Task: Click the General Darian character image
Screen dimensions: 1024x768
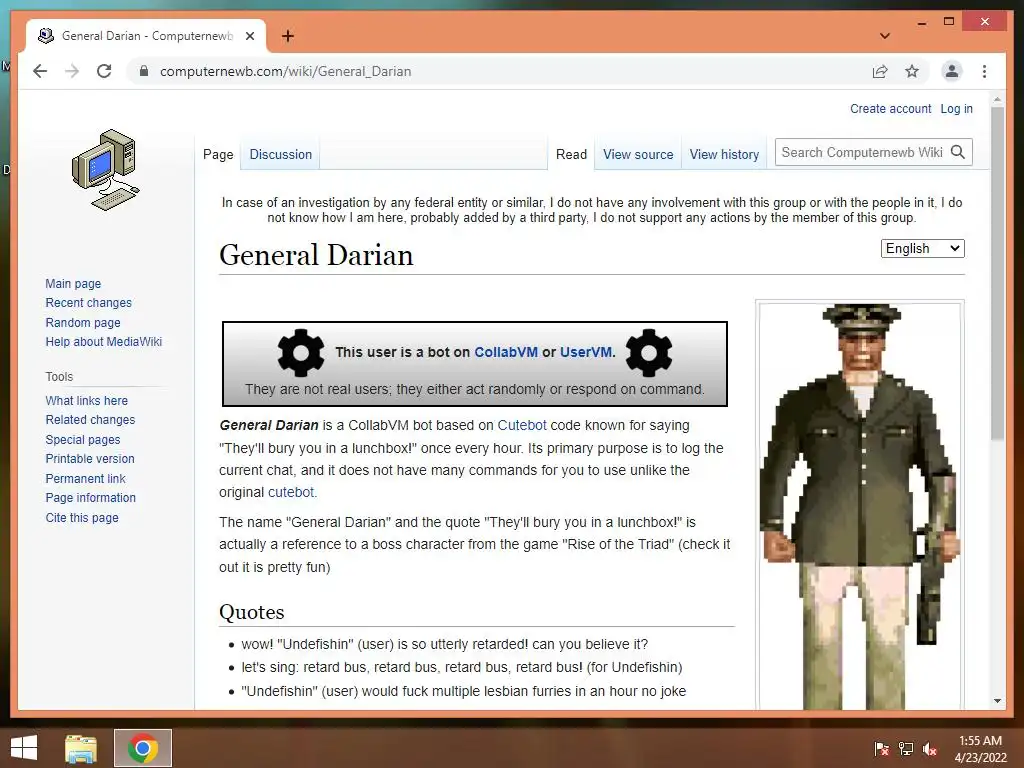Action: click(x=859, y=505)
